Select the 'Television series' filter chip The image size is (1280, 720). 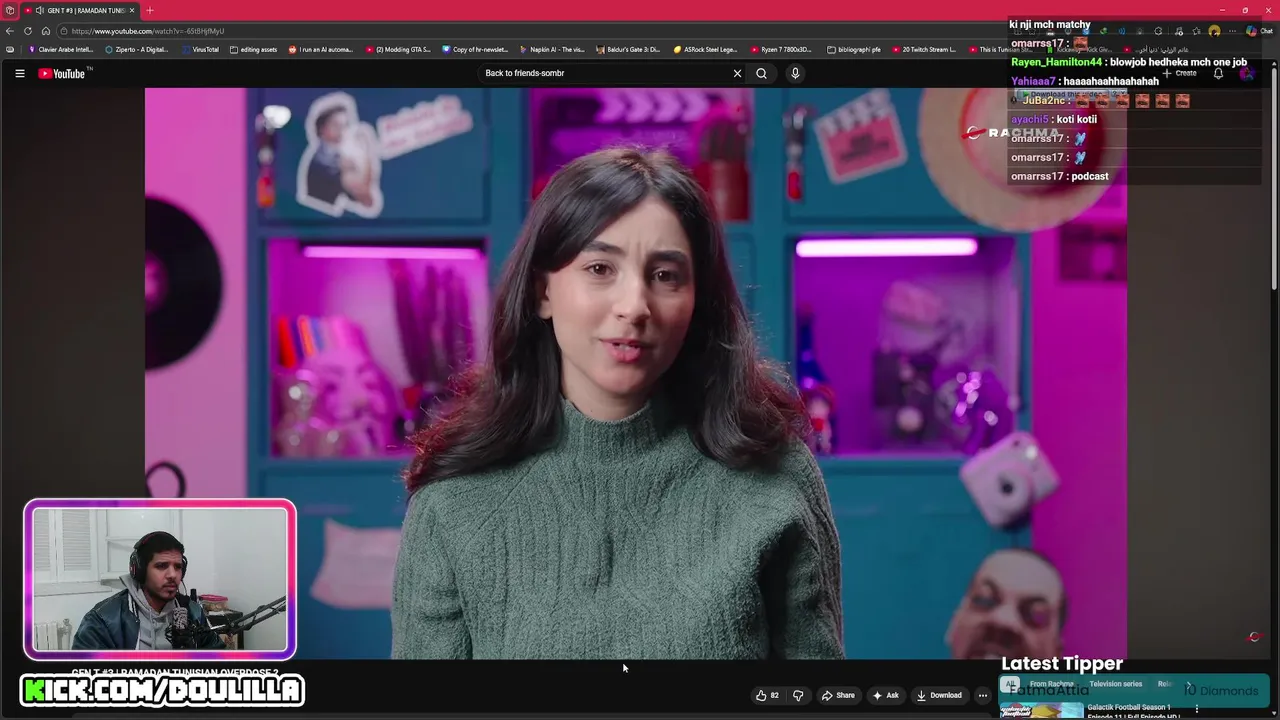pos(1115,684)
